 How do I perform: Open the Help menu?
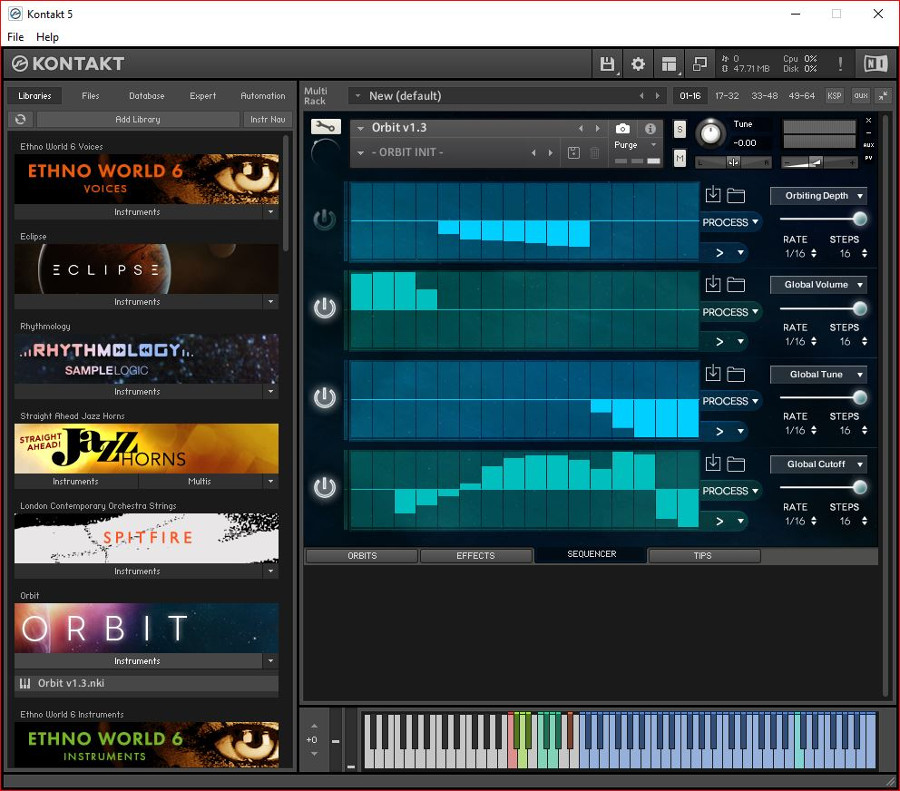click(47, 37)
